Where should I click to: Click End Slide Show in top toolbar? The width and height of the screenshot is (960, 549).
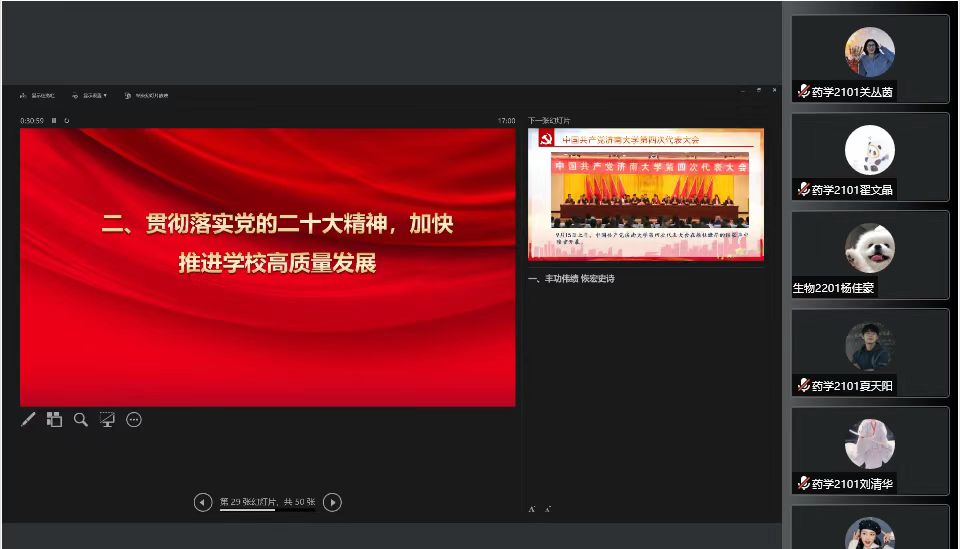coord(146,96)
